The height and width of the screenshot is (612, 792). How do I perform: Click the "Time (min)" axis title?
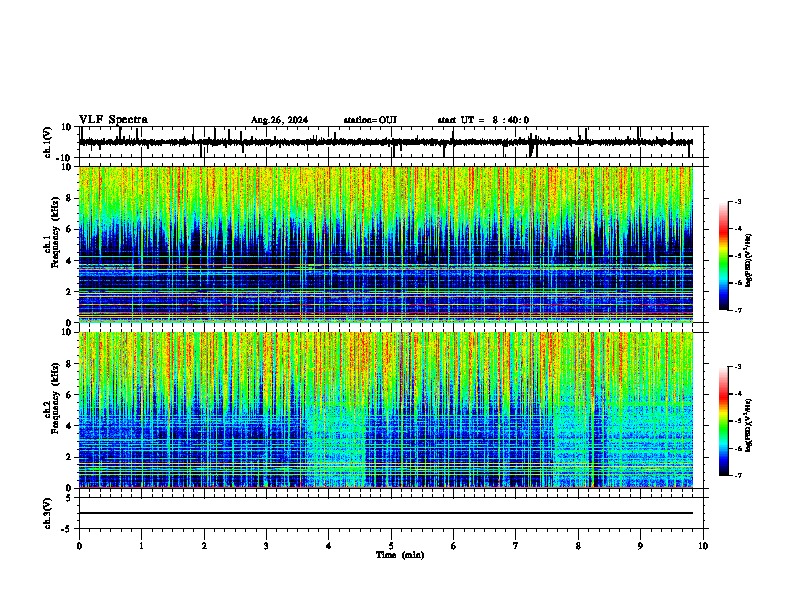400,555
